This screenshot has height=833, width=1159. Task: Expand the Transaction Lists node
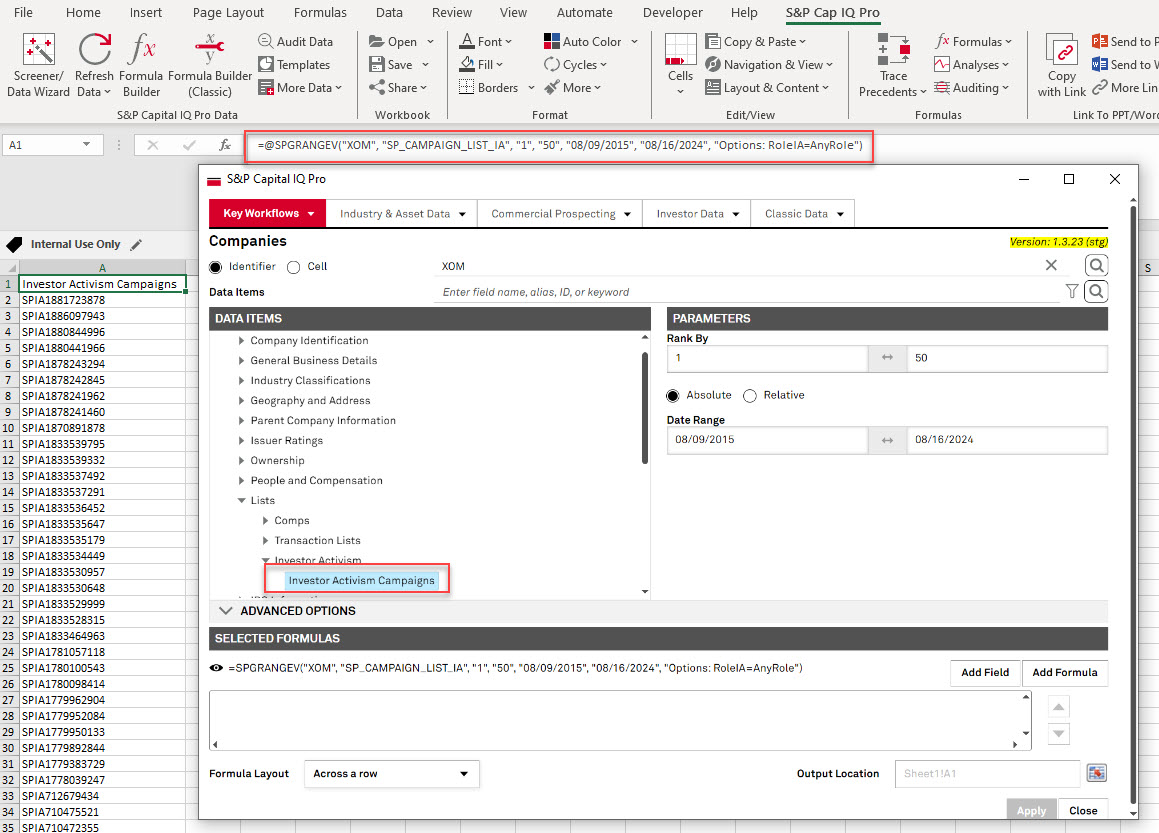click(265, 540)
